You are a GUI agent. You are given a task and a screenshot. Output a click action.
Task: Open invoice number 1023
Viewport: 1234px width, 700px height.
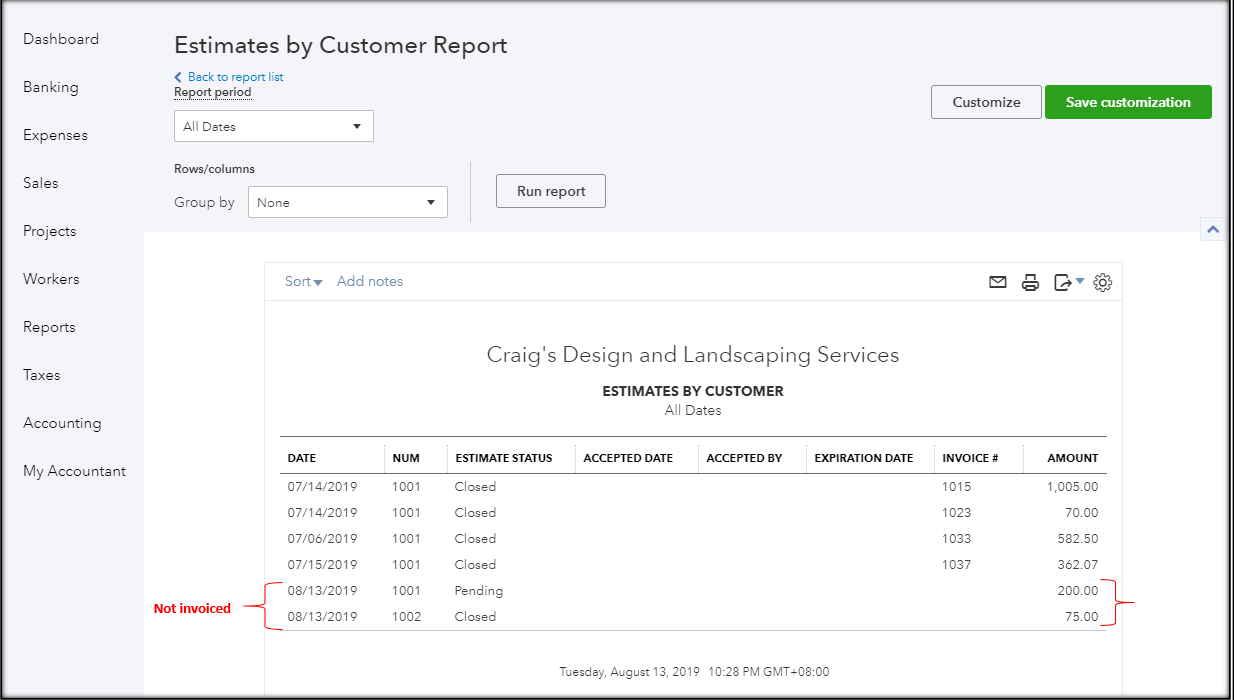point(956,513)
